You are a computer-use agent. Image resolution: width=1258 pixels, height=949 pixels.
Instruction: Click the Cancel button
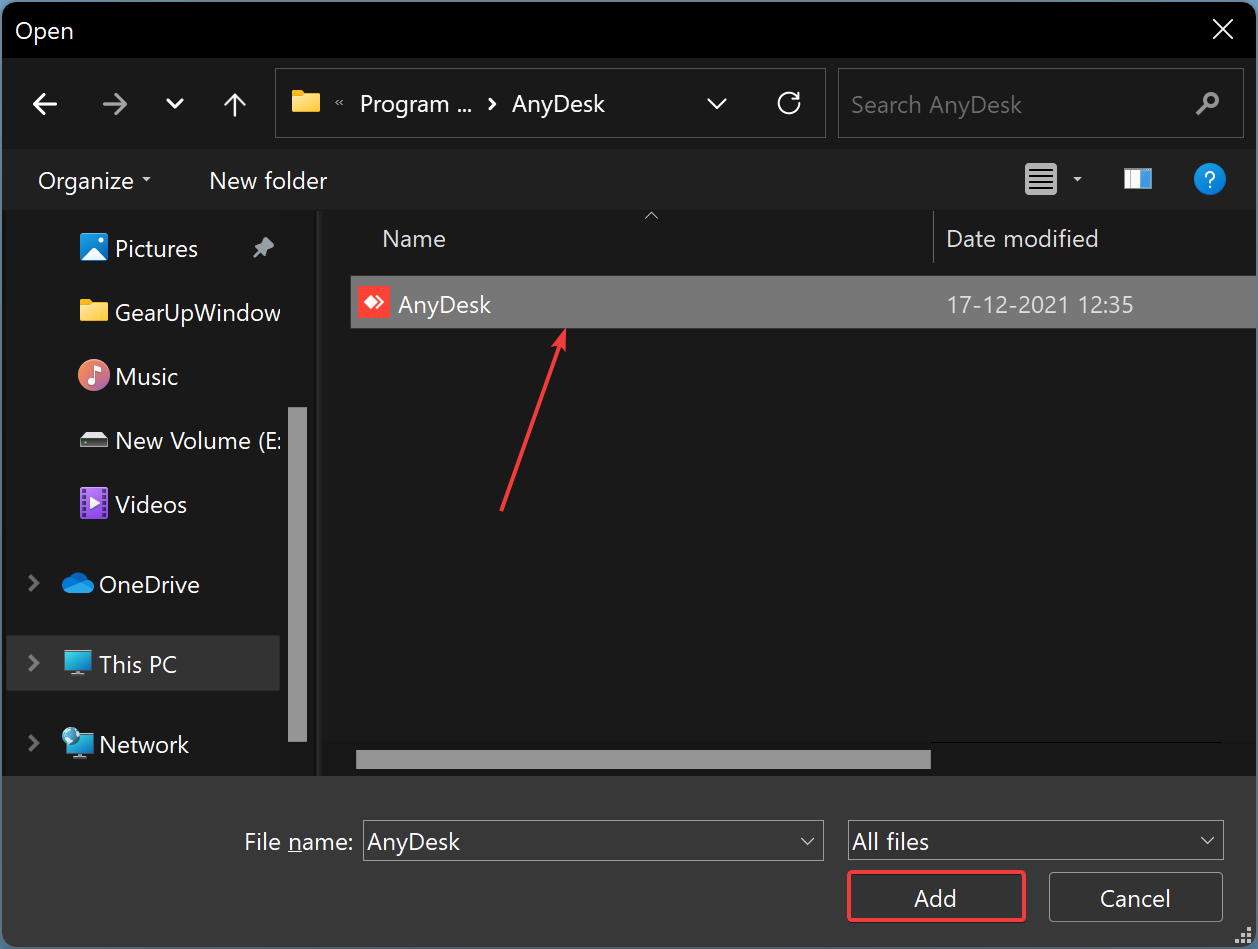point(1135,897)
